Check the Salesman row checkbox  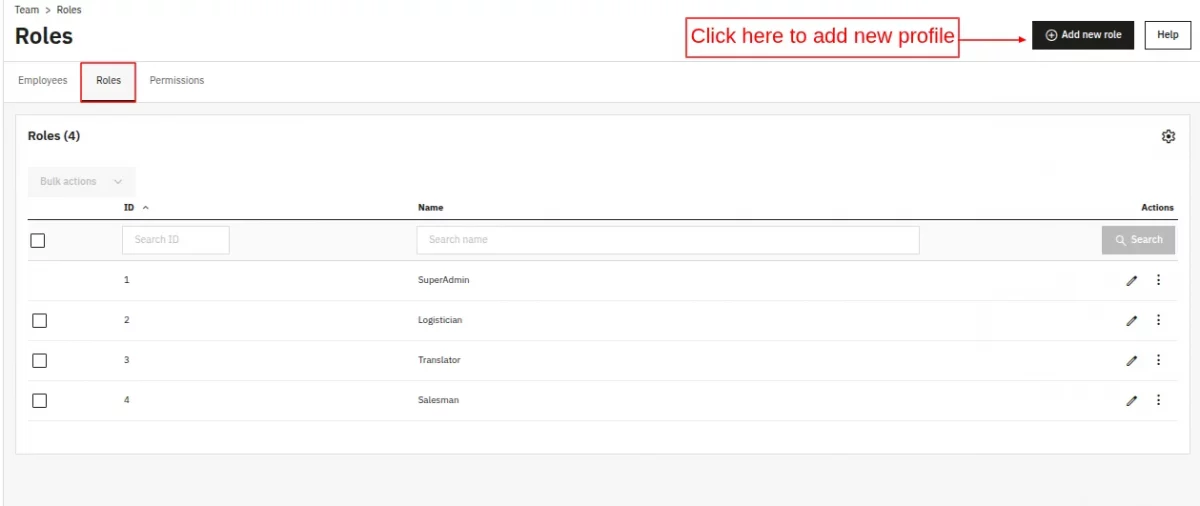pos(39,400)
